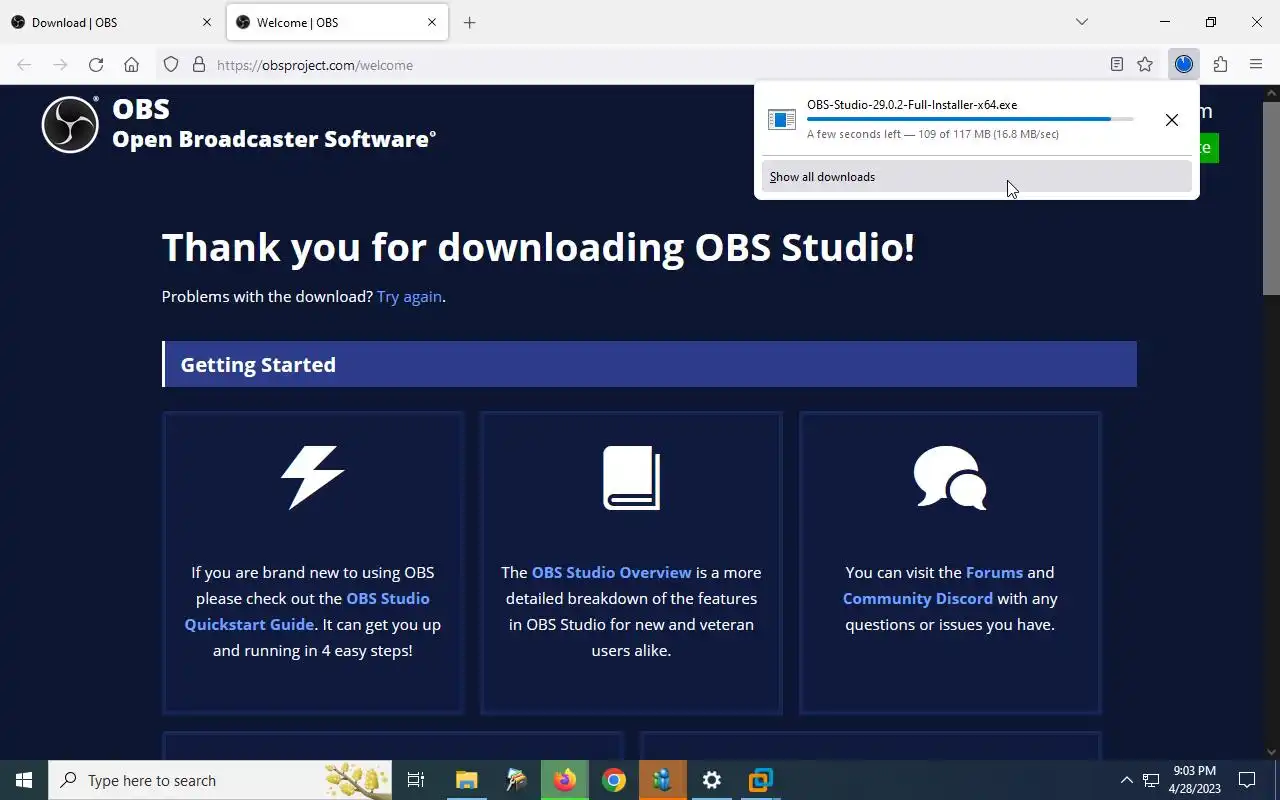Toggle reader view icon in address bar
The image size is (1280, 800).
click(x=1117, y=65)
